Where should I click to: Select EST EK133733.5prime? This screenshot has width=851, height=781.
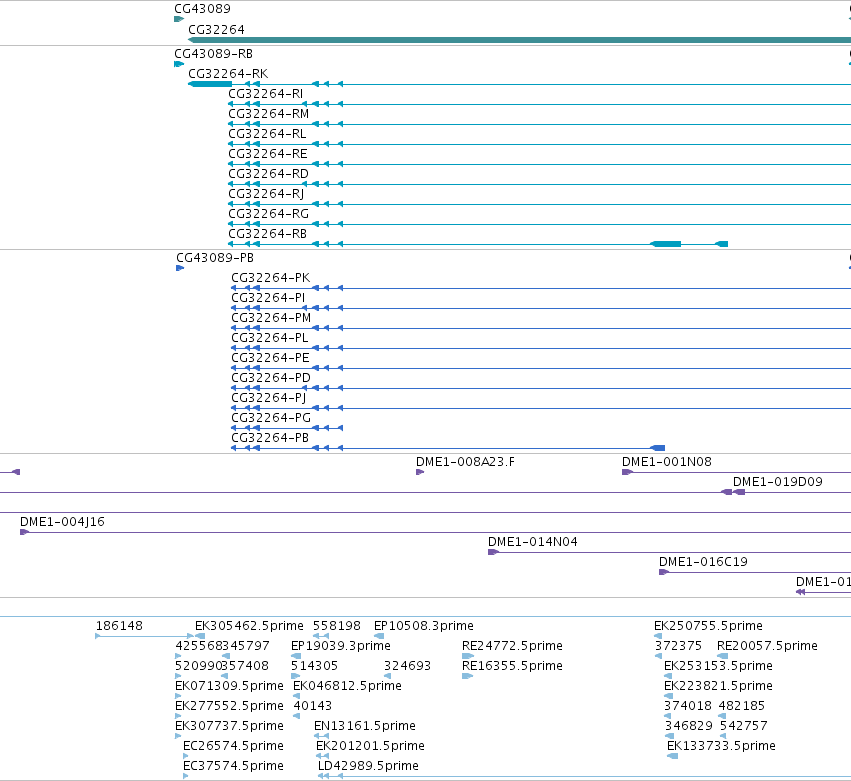(x=721, y=747)
